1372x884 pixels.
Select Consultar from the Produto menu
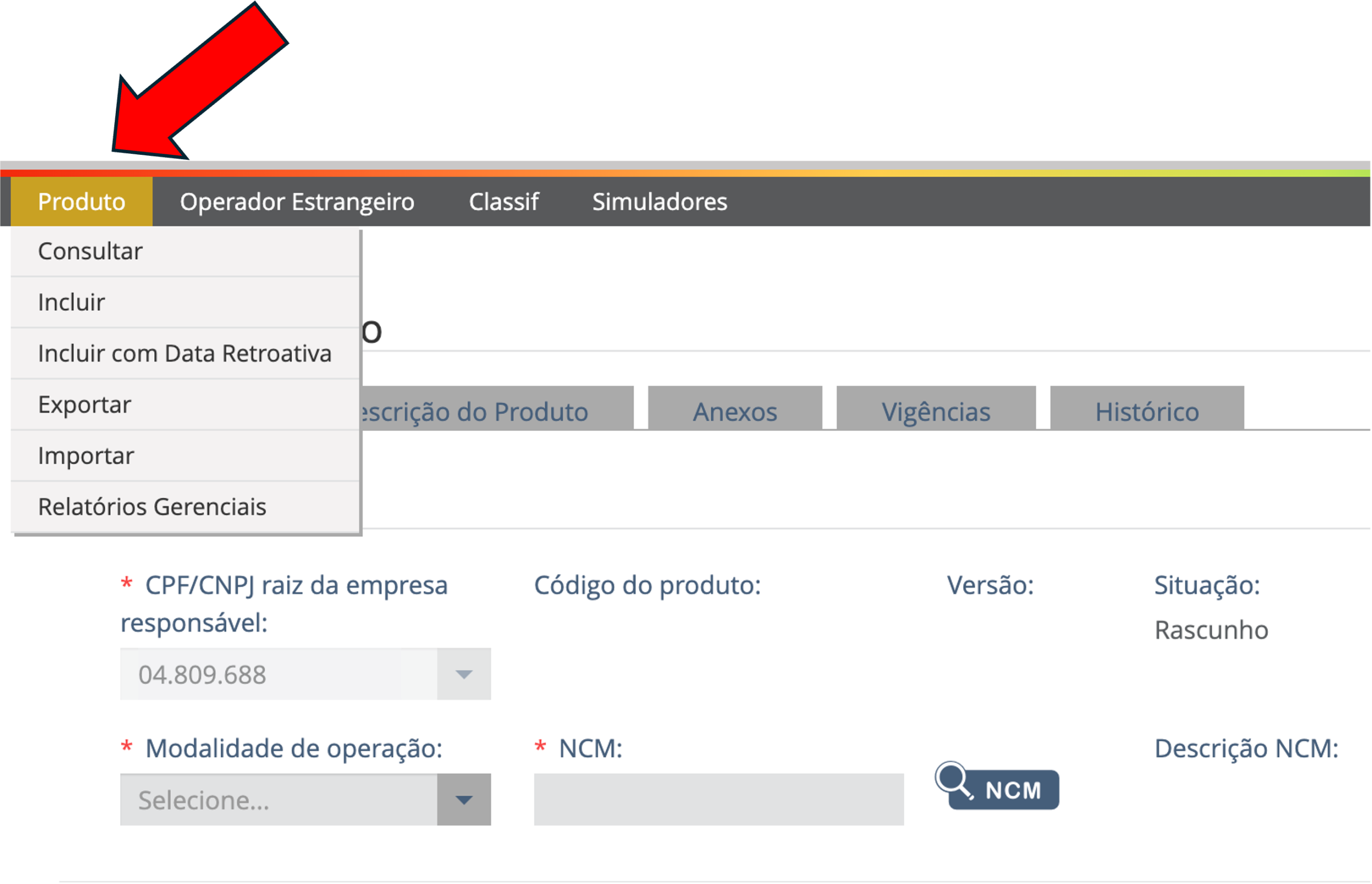click(90, 251)
